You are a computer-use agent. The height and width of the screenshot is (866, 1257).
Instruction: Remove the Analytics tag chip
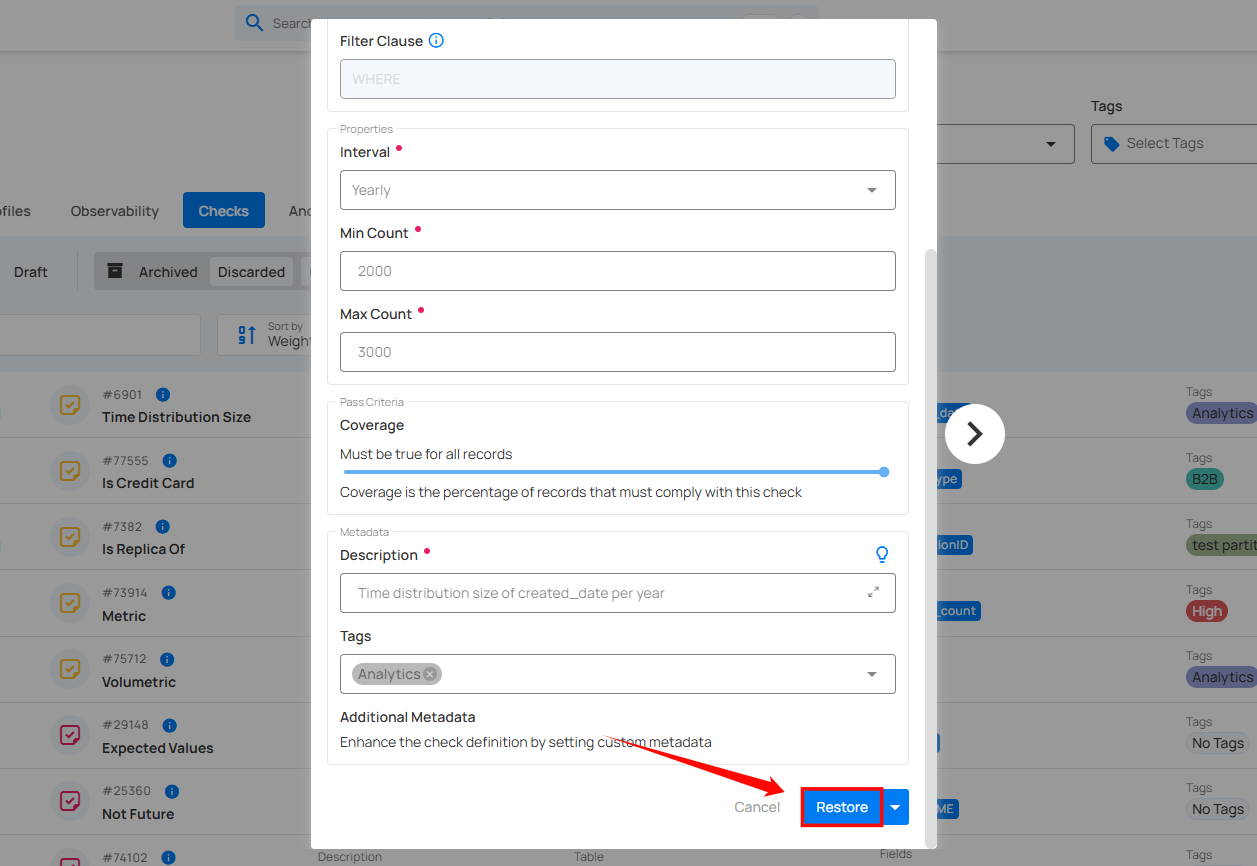(x=430, y=674)
